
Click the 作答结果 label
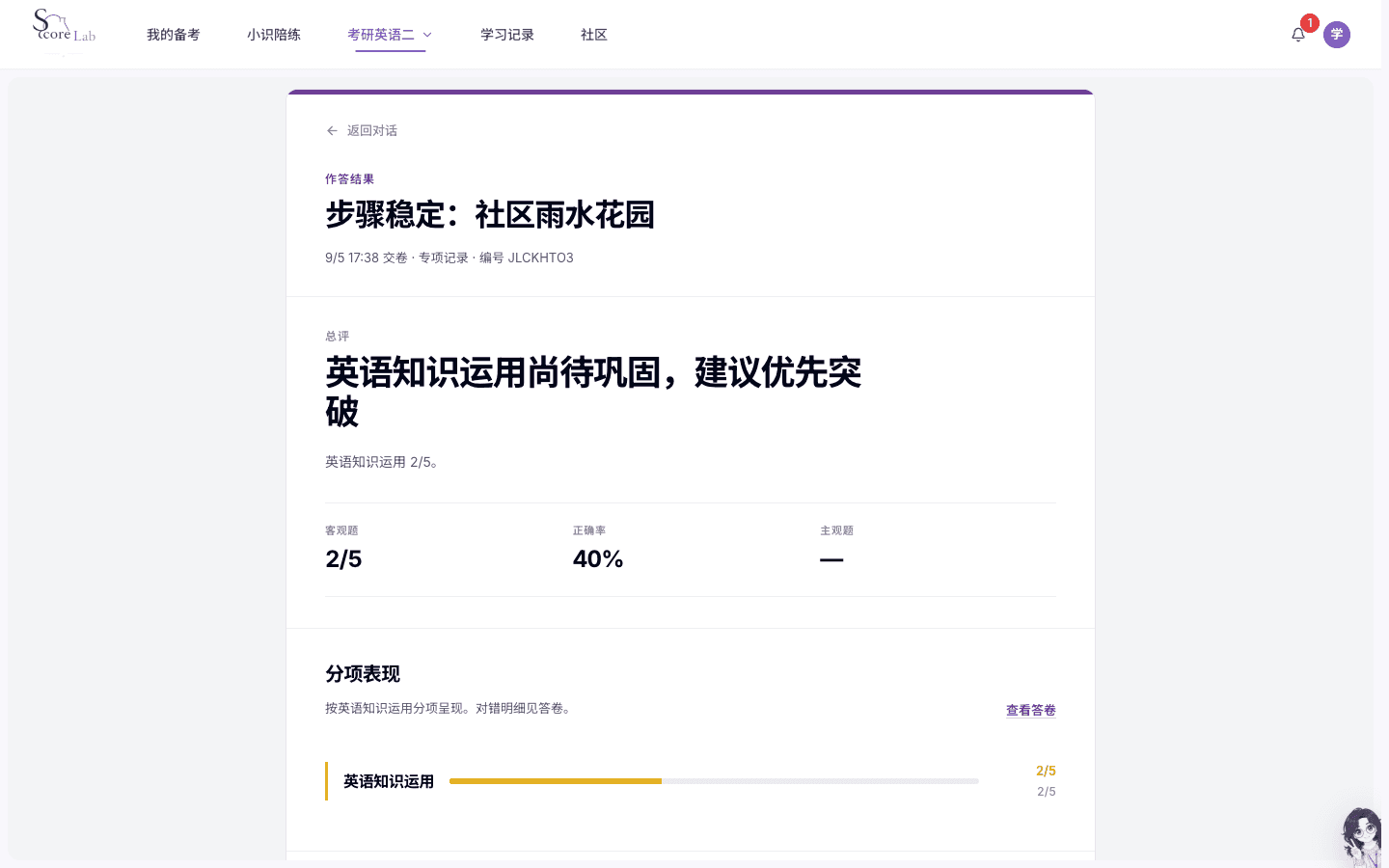click(x=349, y=179)
